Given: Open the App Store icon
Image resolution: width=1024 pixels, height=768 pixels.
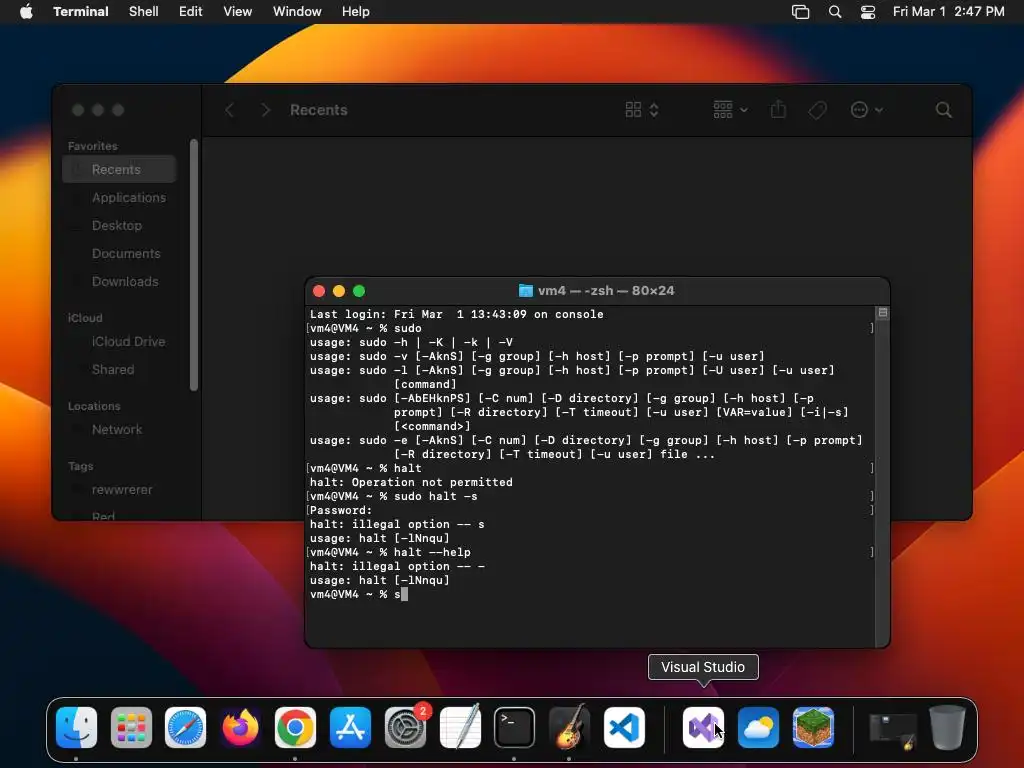Looking at the screenshot, I should click(x=350, y=727).
